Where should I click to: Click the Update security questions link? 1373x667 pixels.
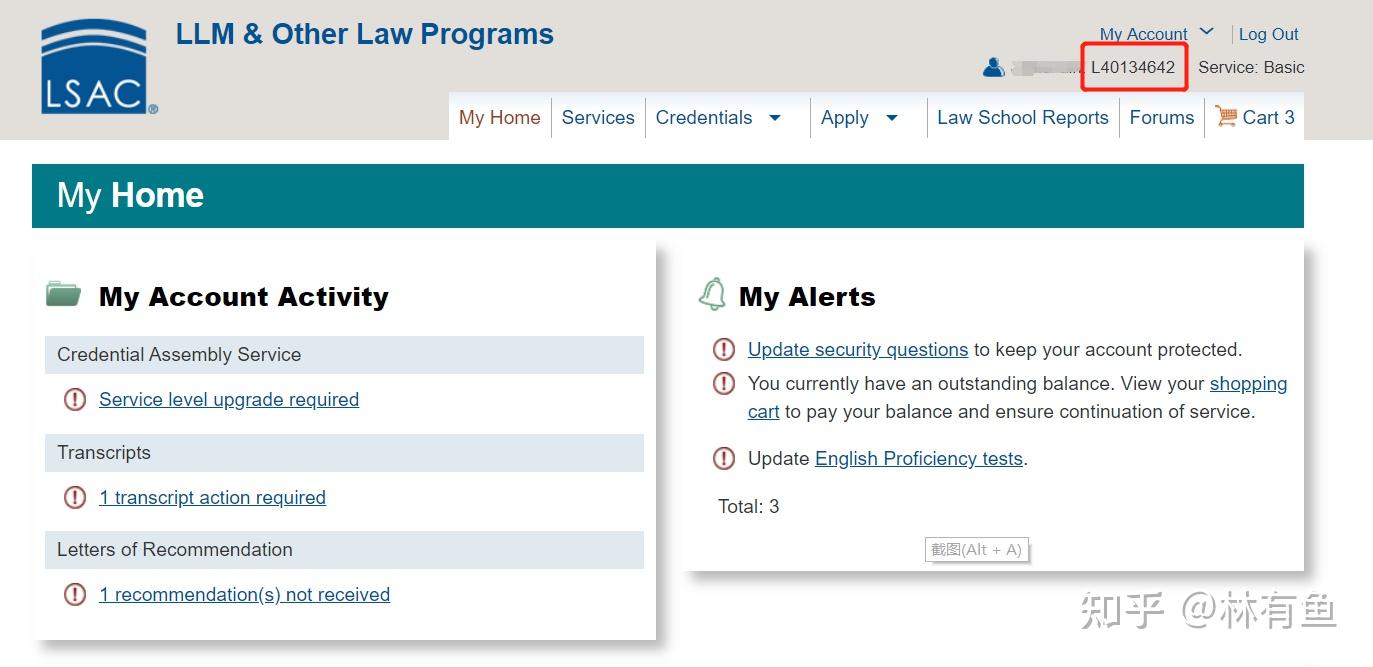[x=858, y=350]
